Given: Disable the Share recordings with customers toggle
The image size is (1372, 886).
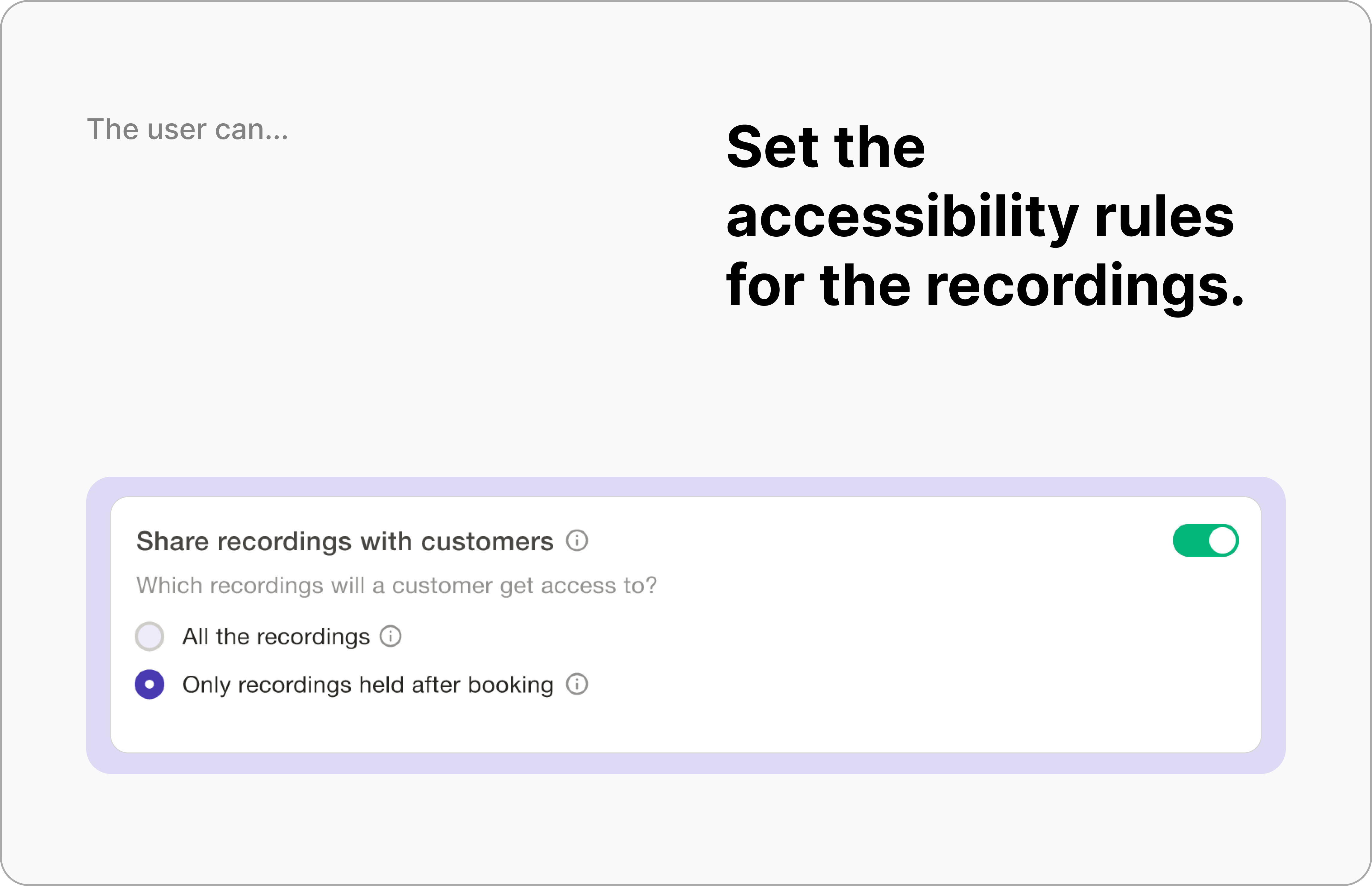Looking at the screenshot, I should tap(1206, 540).
